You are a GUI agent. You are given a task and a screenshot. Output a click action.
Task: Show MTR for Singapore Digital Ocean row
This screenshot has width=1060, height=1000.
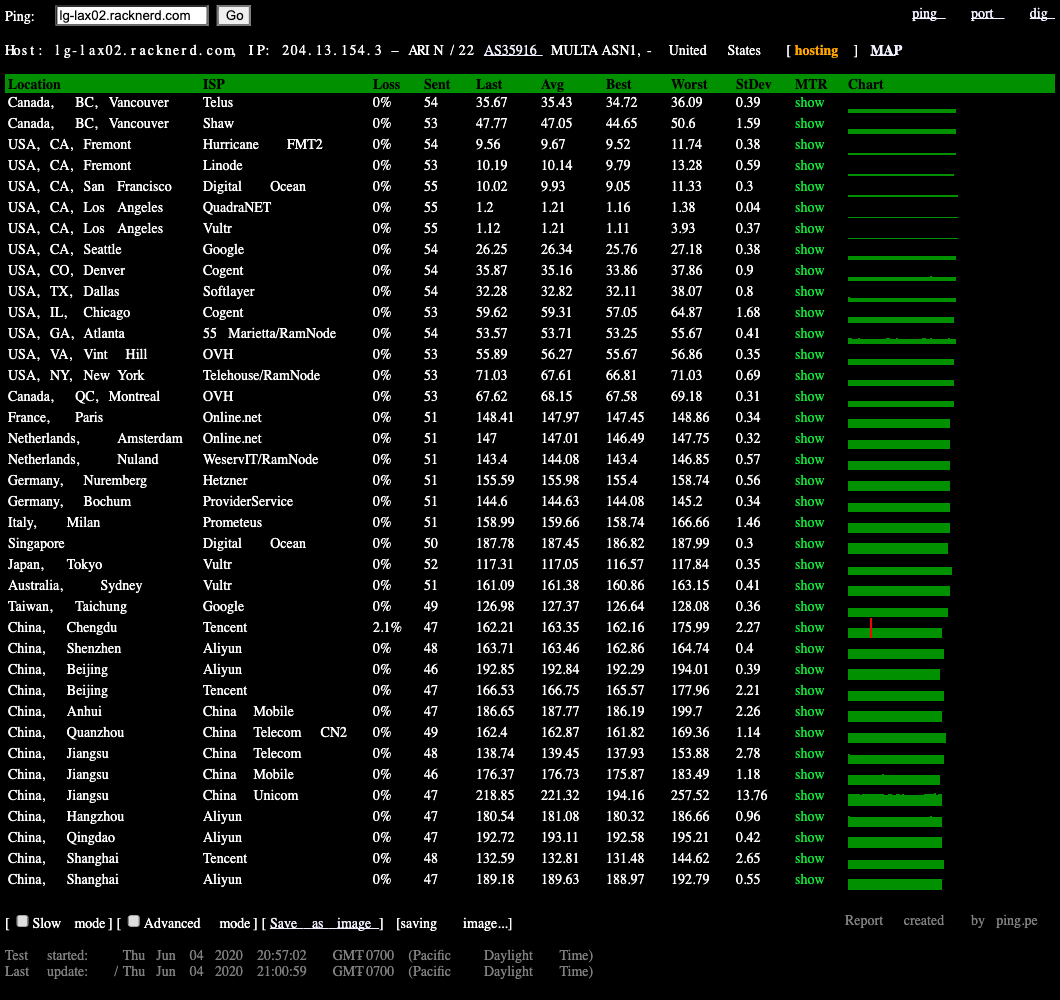click(x=809, y=542)
